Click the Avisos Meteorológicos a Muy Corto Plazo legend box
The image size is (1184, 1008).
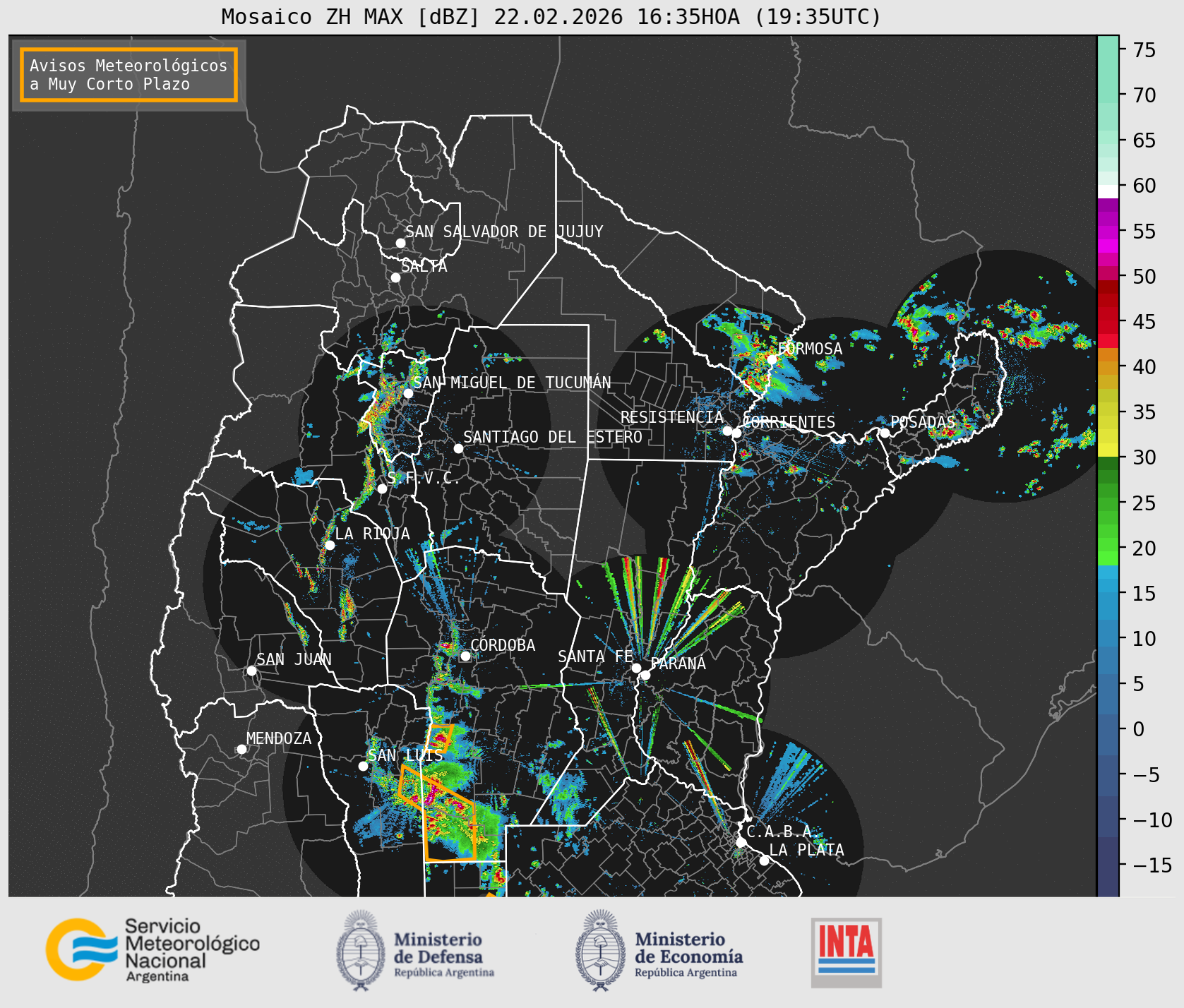128,75
